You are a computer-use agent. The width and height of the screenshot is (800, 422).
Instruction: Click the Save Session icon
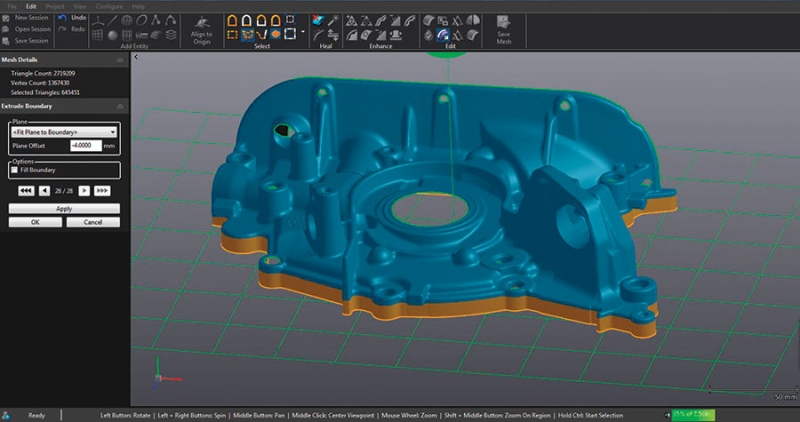click(x=8, y=40)
